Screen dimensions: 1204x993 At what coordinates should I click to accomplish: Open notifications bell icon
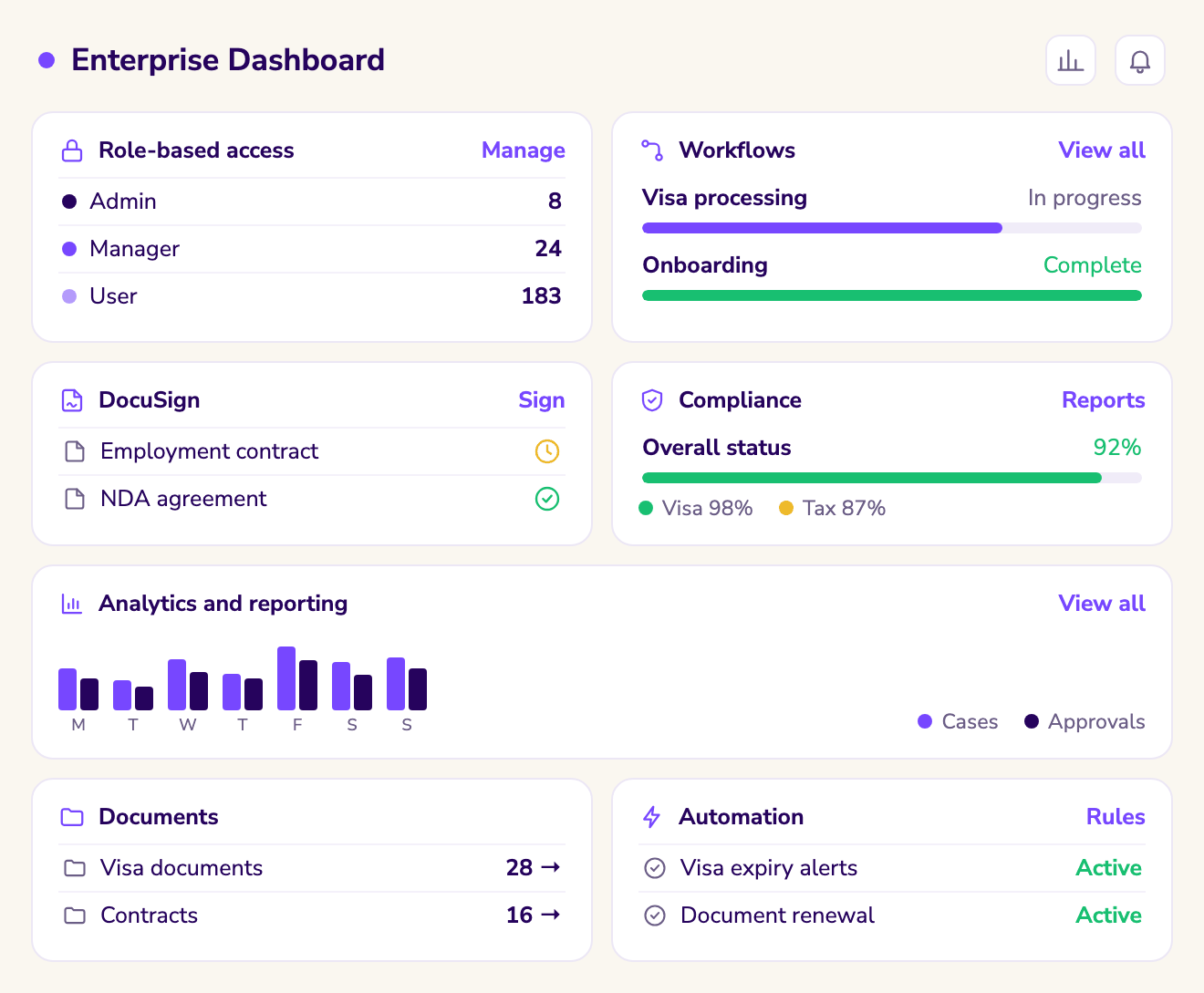coord(1139,60)
